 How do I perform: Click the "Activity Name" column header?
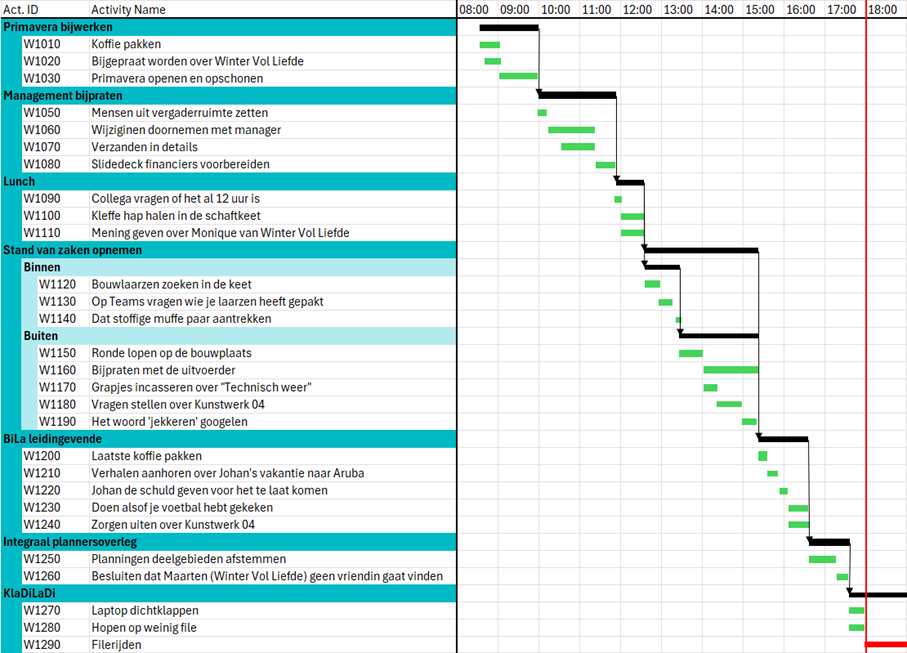coord(128,9)
